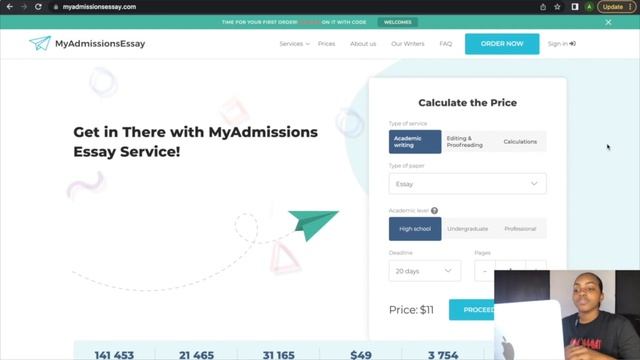Click the browser Update button
The height and width of the screenshot is (360, 640).
pos(616,7)
